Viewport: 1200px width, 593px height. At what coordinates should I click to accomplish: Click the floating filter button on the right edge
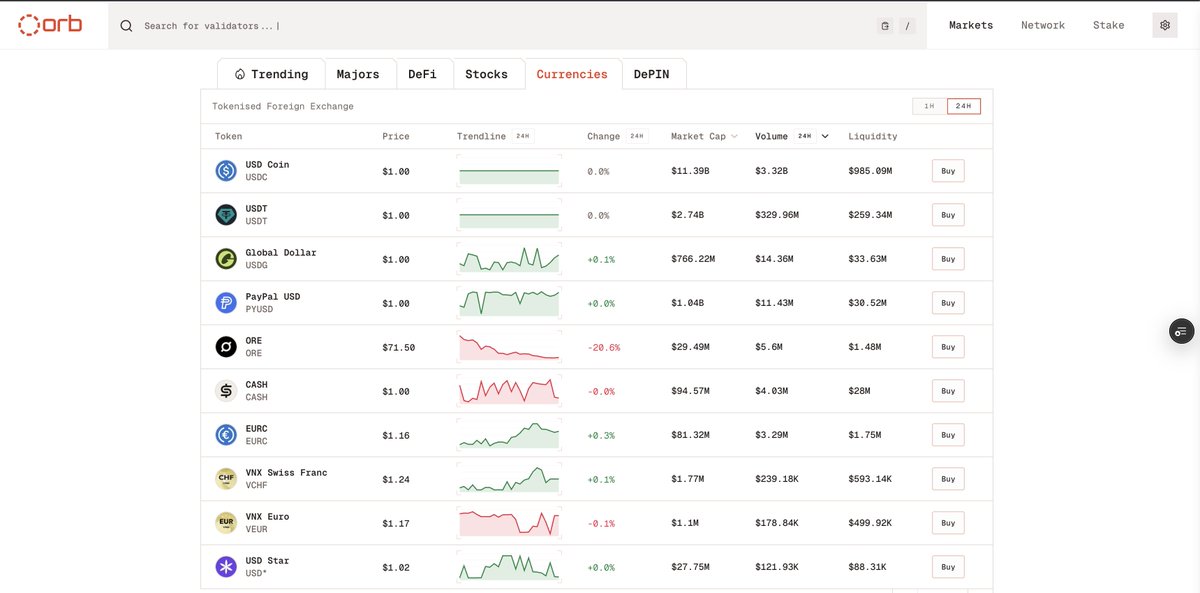pos(1181,330)
